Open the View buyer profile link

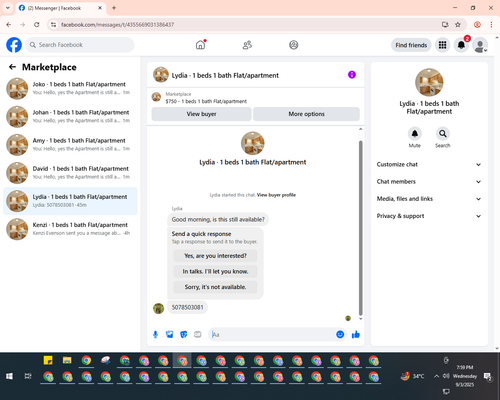[x=276, y=195]
